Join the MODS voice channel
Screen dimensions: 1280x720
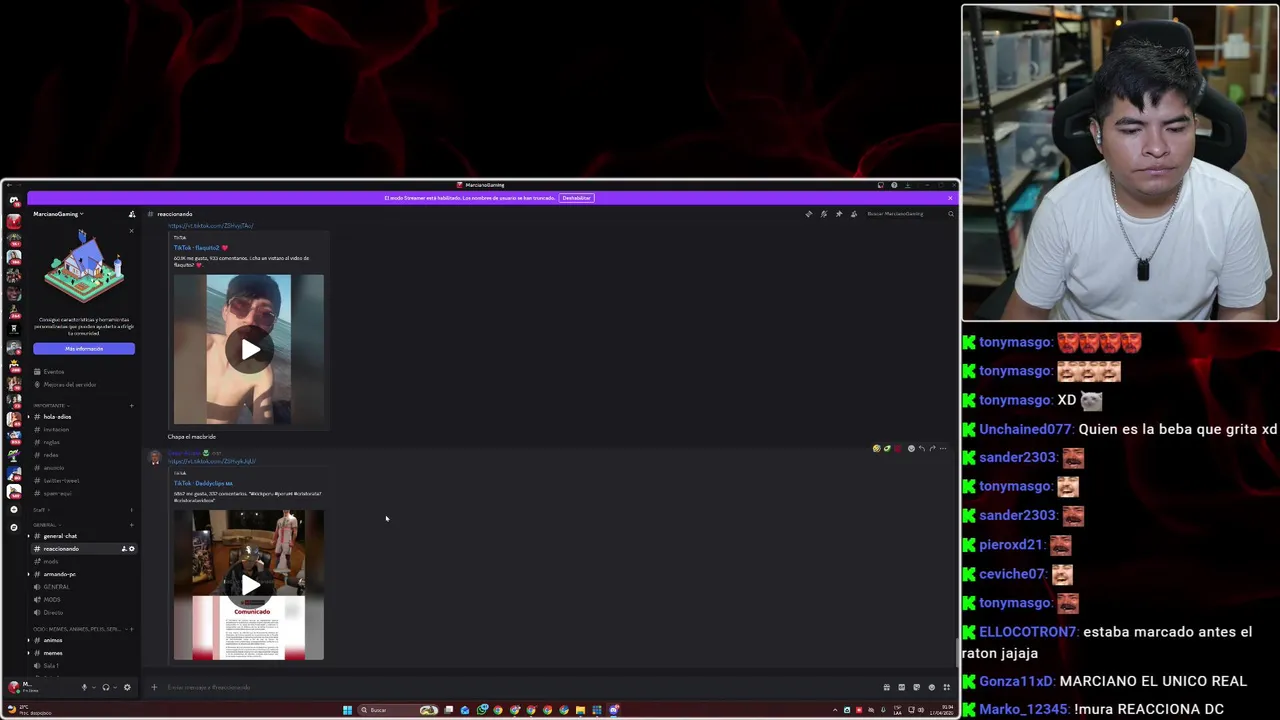pyautogui.click(x=52, y=600)
